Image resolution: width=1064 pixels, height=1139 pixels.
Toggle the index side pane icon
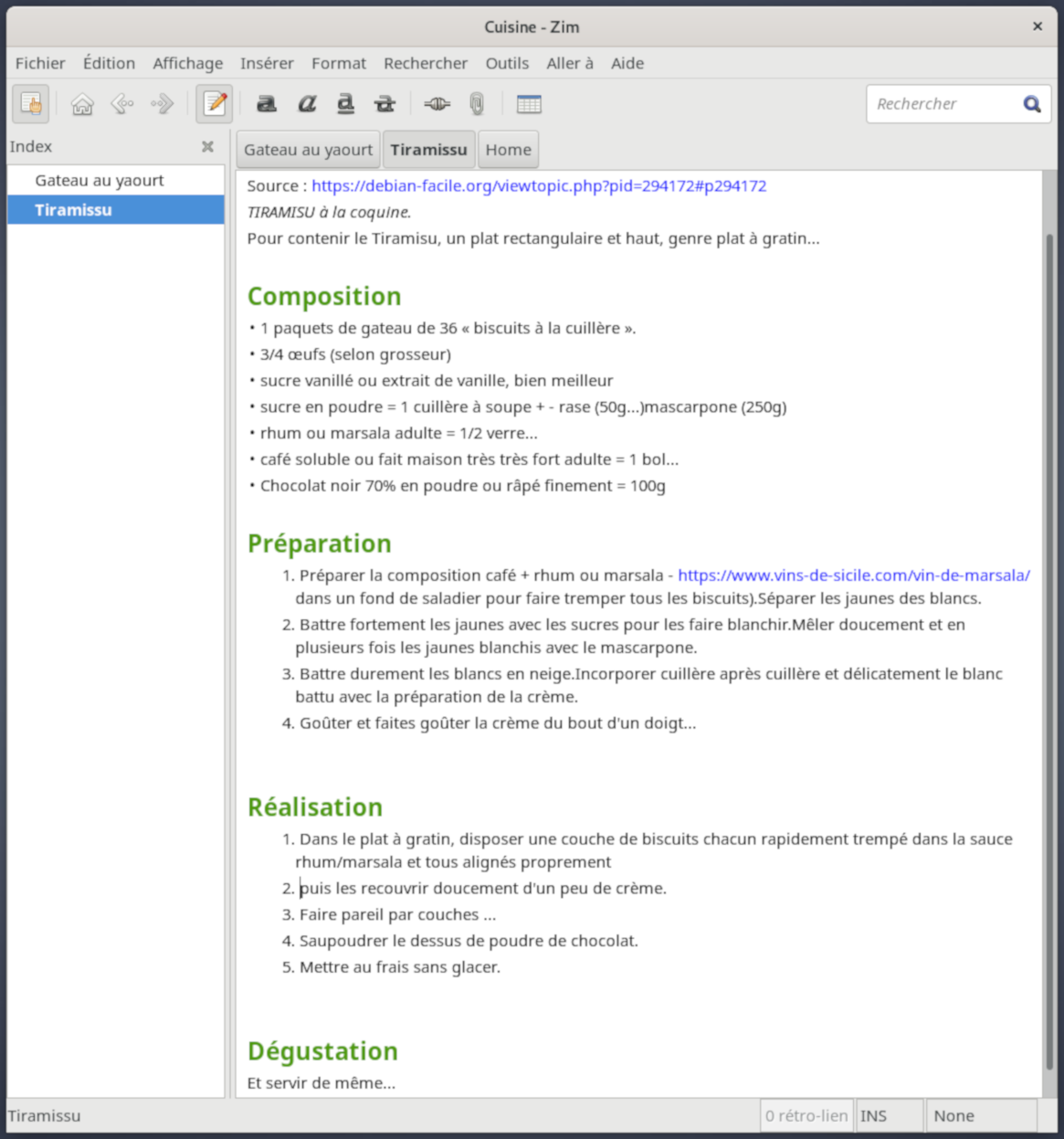(30, 104)
